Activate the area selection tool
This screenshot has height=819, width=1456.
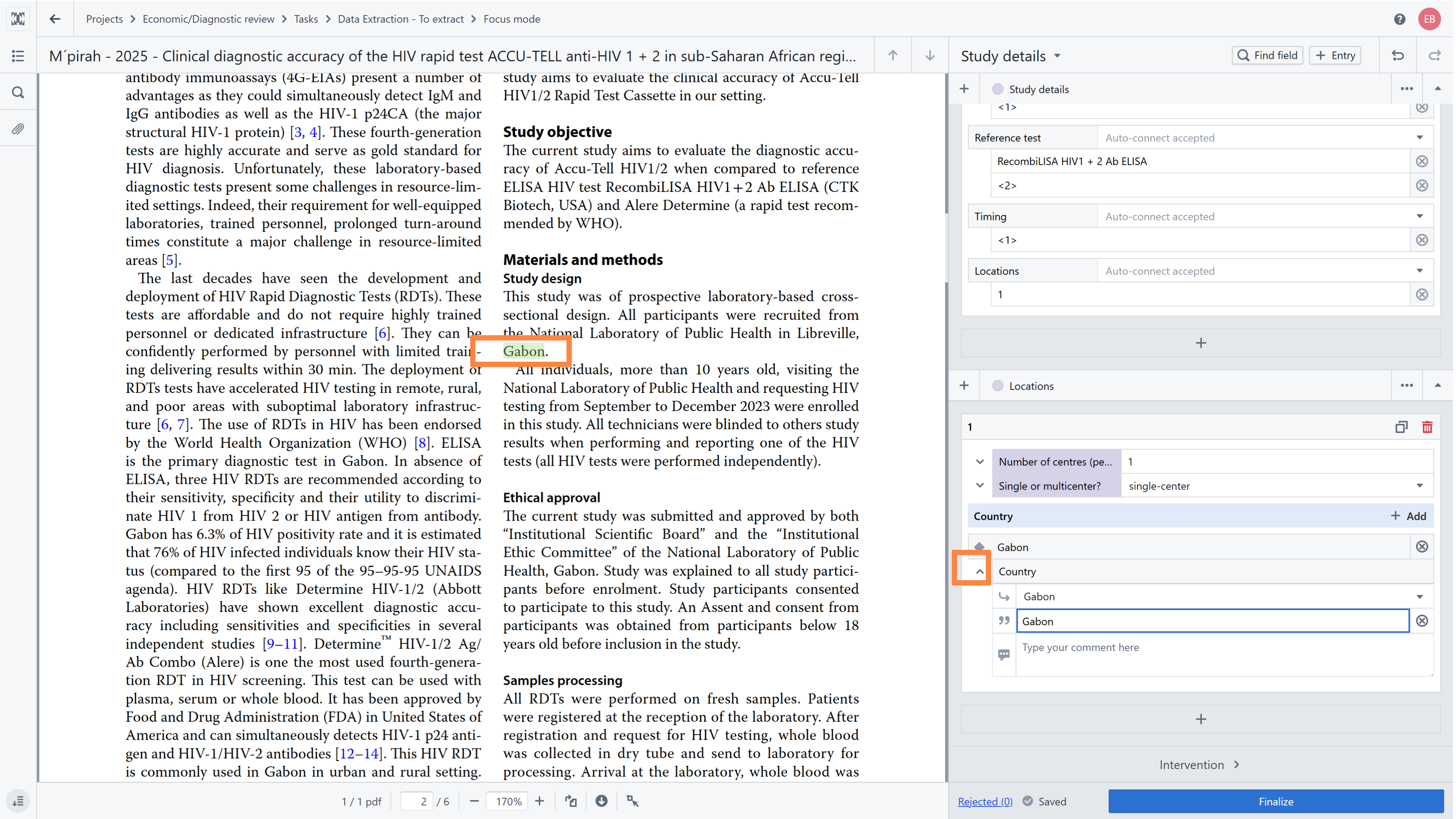632,801
